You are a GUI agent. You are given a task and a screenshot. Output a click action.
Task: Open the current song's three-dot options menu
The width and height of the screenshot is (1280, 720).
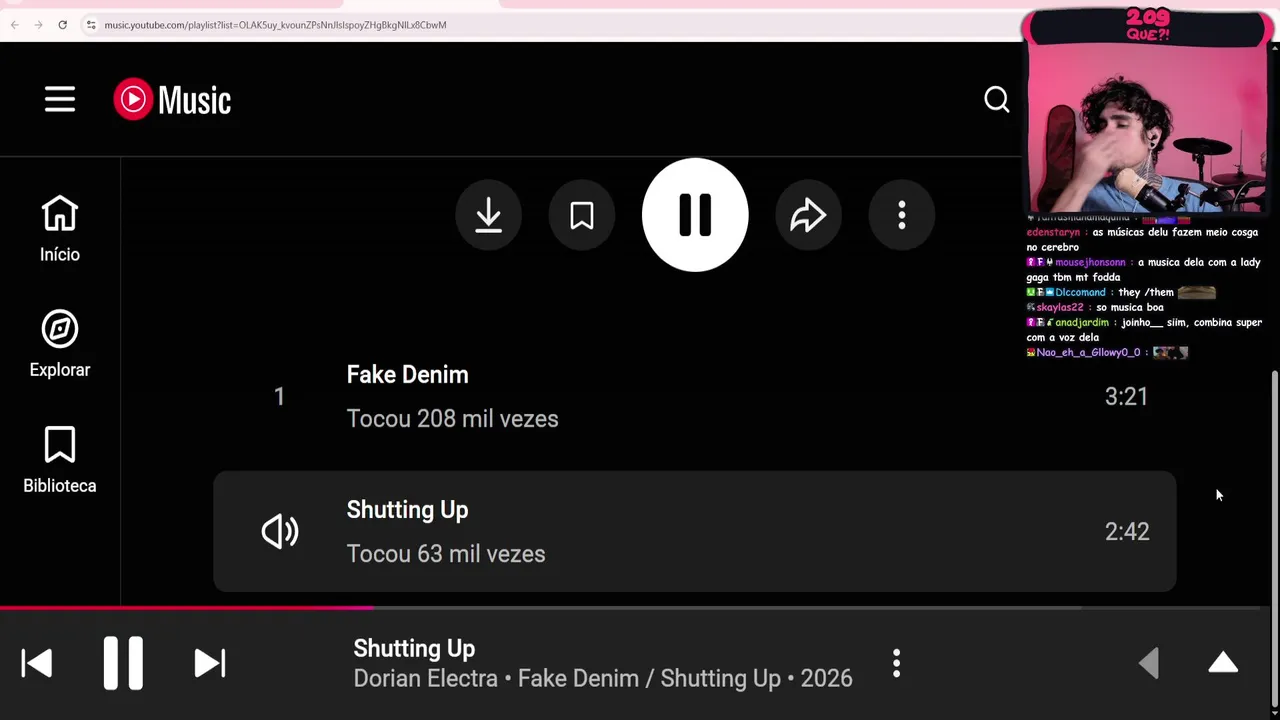click(x=896, y=663)
